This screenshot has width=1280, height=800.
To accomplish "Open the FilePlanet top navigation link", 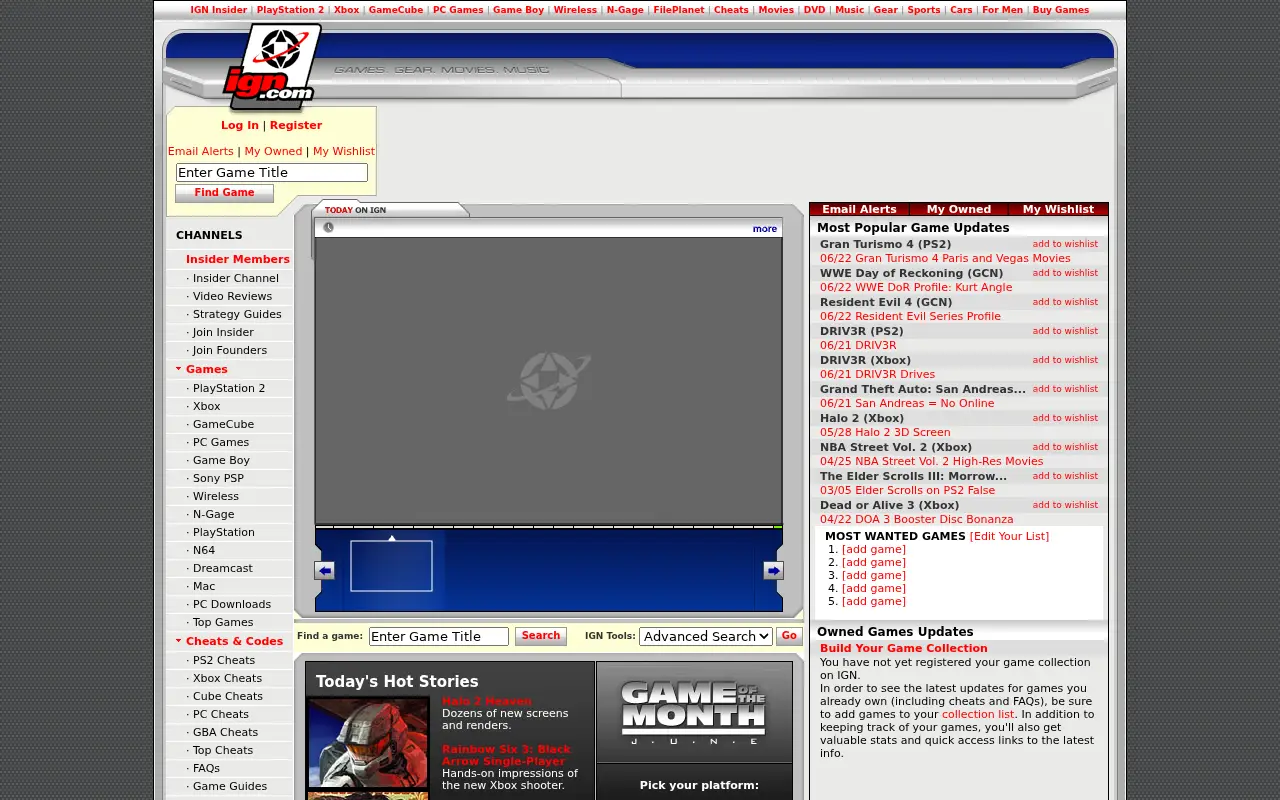I will [679, 10].
